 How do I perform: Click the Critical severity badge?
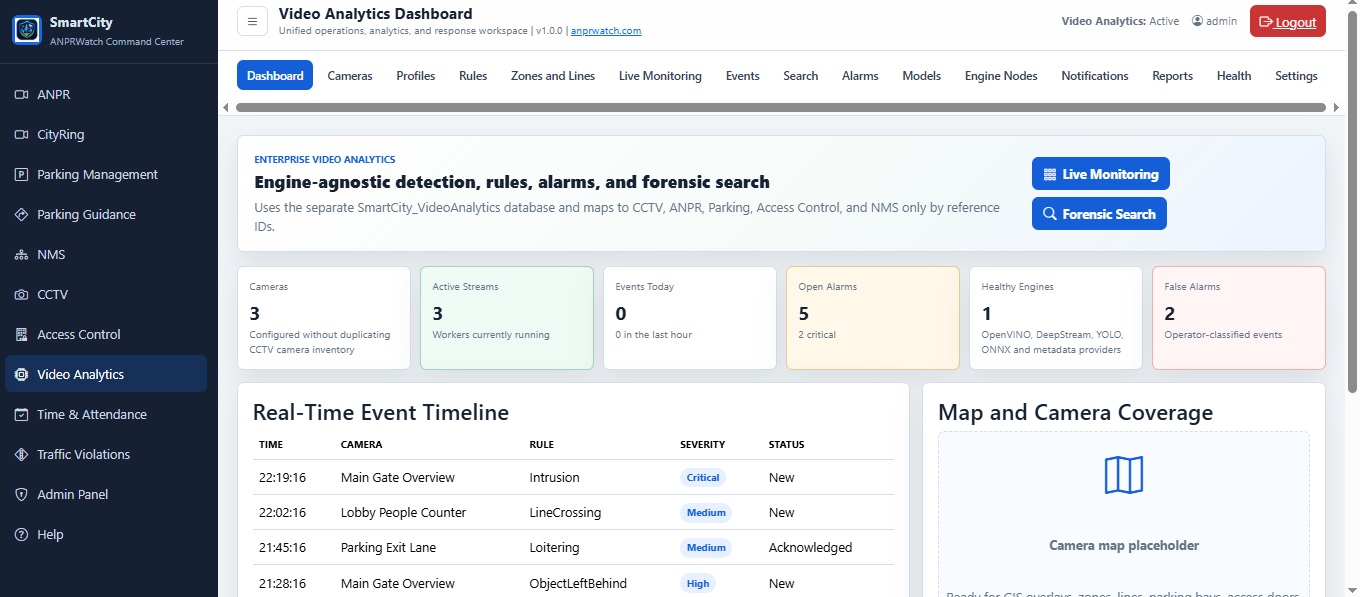[x=703, y=478]
